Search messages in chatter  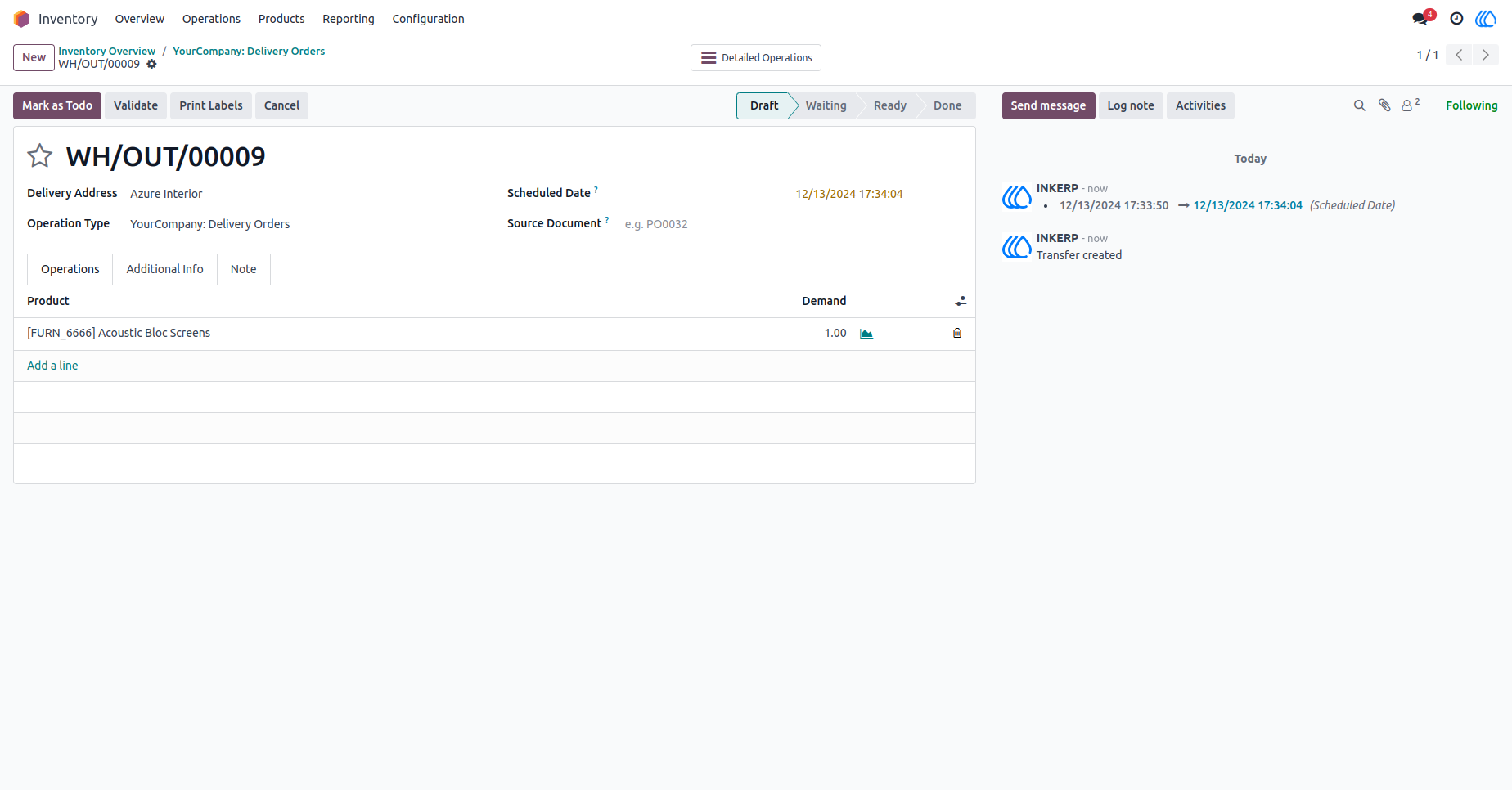tap(1360, 105)
